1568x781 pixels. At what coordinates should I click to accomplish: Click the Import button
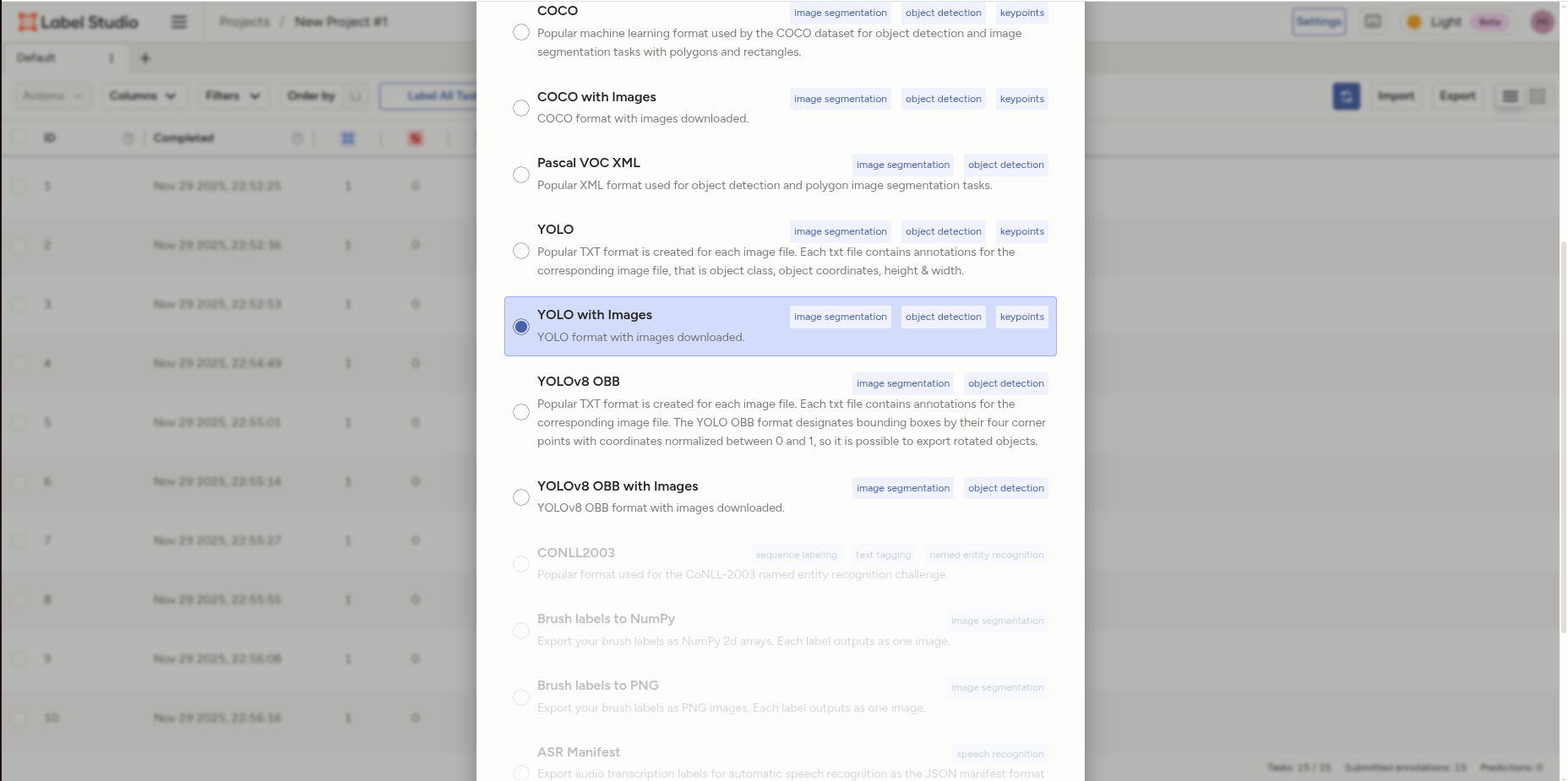click(1396, 96)
